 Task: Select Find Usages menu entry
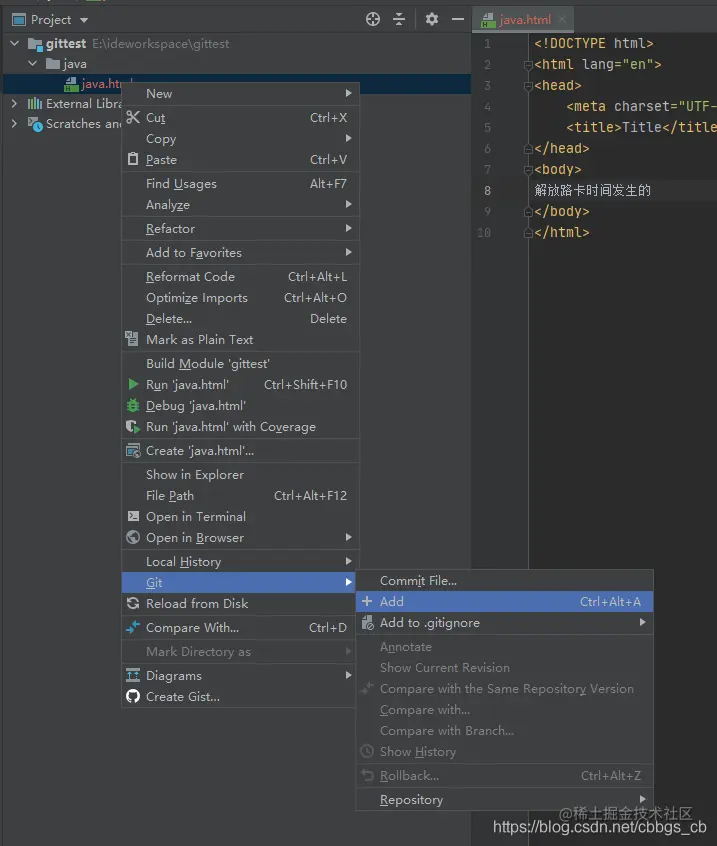(241, 183)
